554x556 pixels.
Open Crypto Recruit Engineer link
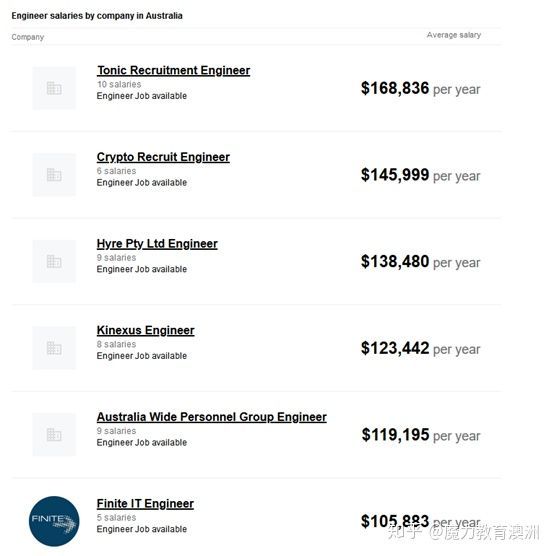(x=163, y=157)
